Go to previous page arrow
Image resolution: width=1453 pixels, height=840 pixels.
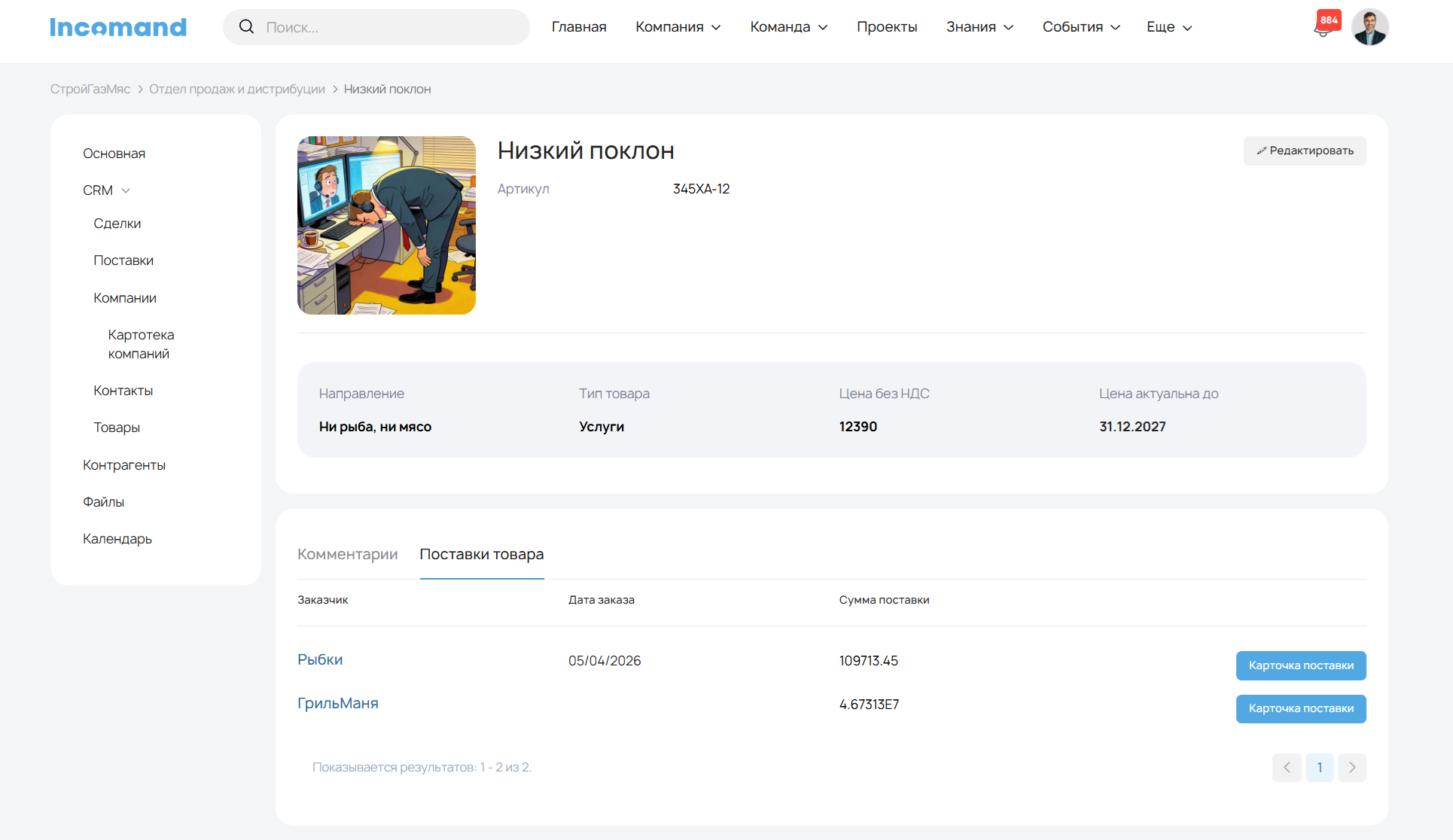(1287, 768)
